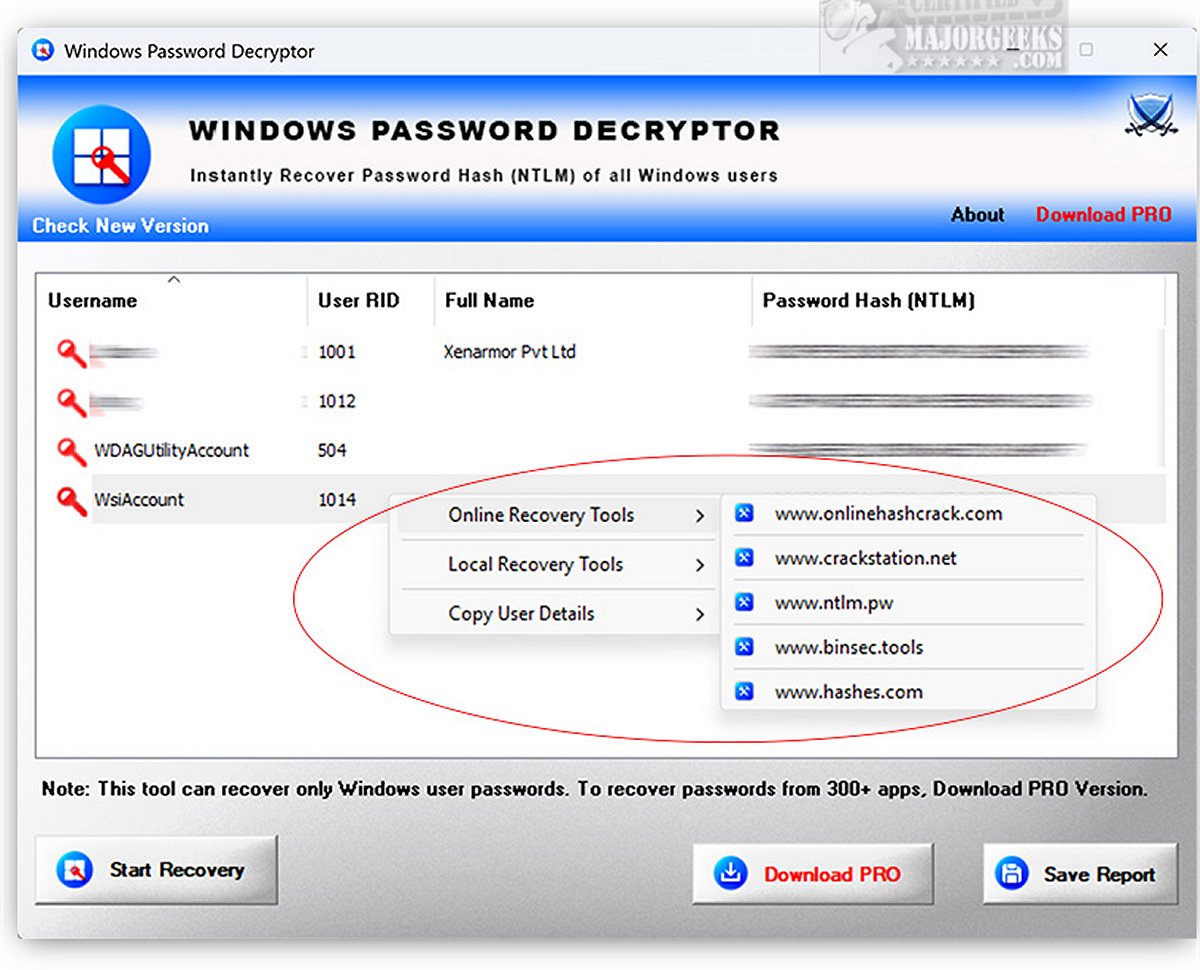Click the icon next to www.onlinehashcrack.com

click(x=744, y=514)
